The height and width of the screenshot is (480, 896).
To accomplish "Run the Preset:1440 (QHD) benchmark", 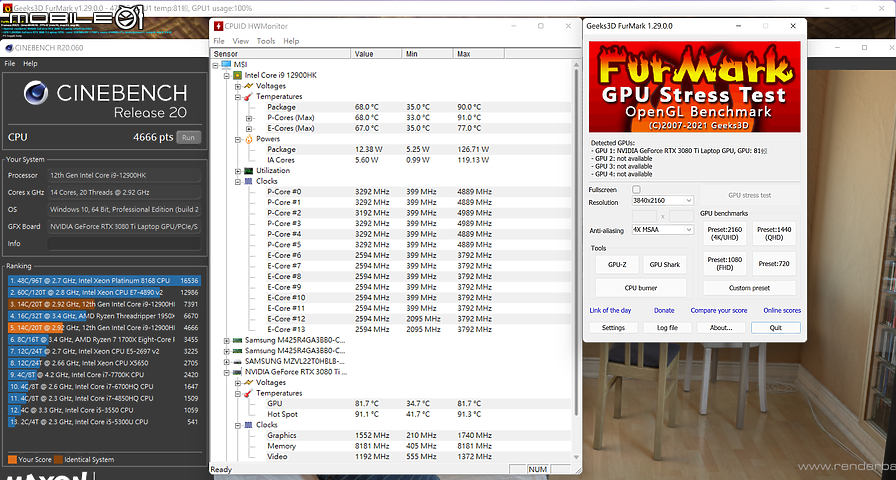I will [x=774, y=233].
